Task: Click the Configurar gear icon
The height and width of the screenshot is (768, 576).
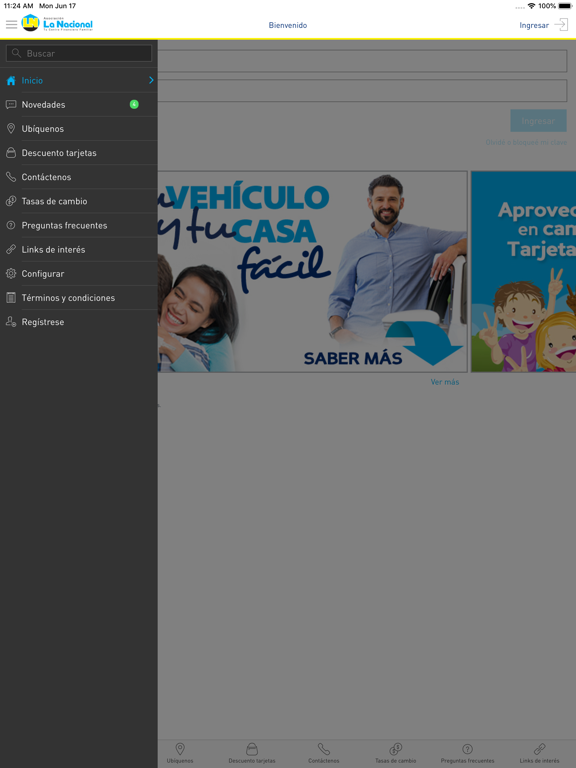Action: coord(11,273)
